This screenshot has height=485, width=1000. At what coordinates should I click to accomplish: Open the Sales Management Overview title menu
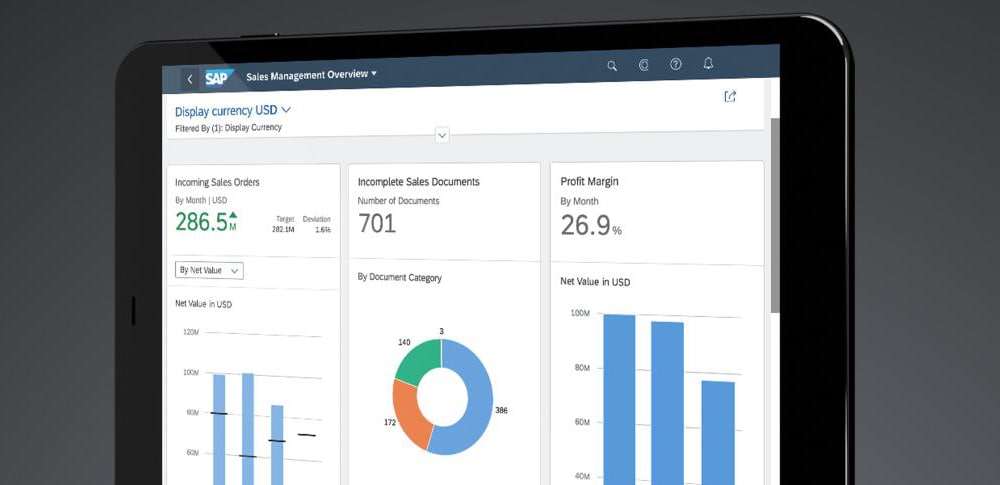(x=312, y=75)
